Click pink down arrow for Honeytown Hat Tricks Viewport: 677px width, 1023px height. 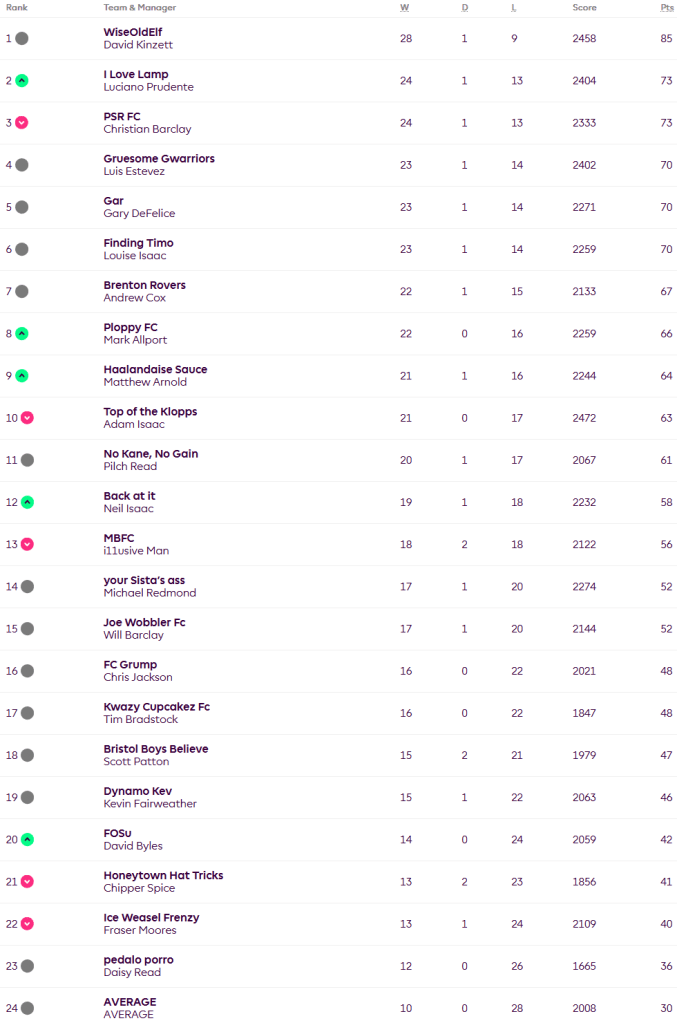(27, 882)
